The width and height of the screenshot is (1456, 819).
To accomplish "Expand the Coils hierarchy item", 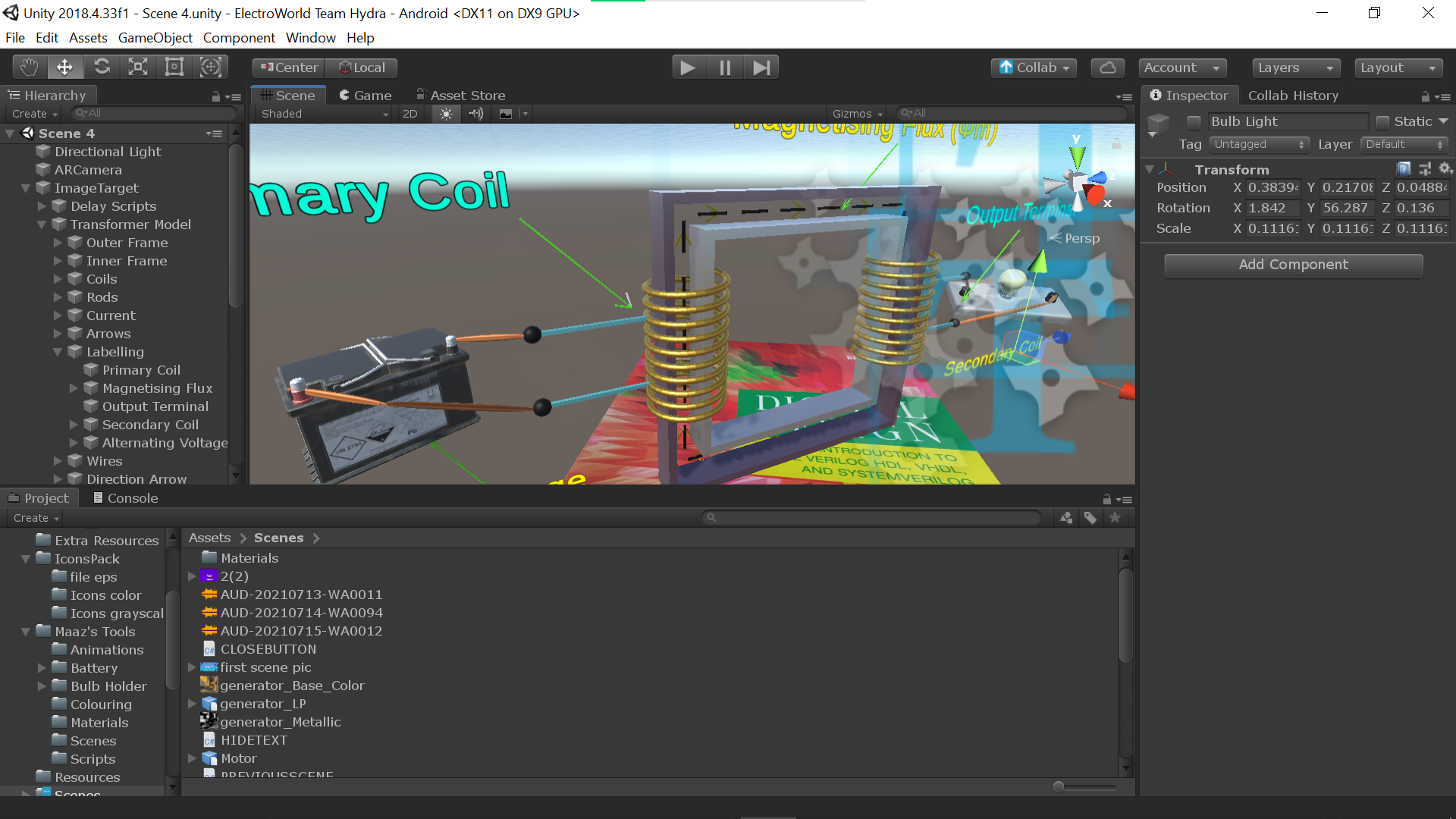I will 58,279.
